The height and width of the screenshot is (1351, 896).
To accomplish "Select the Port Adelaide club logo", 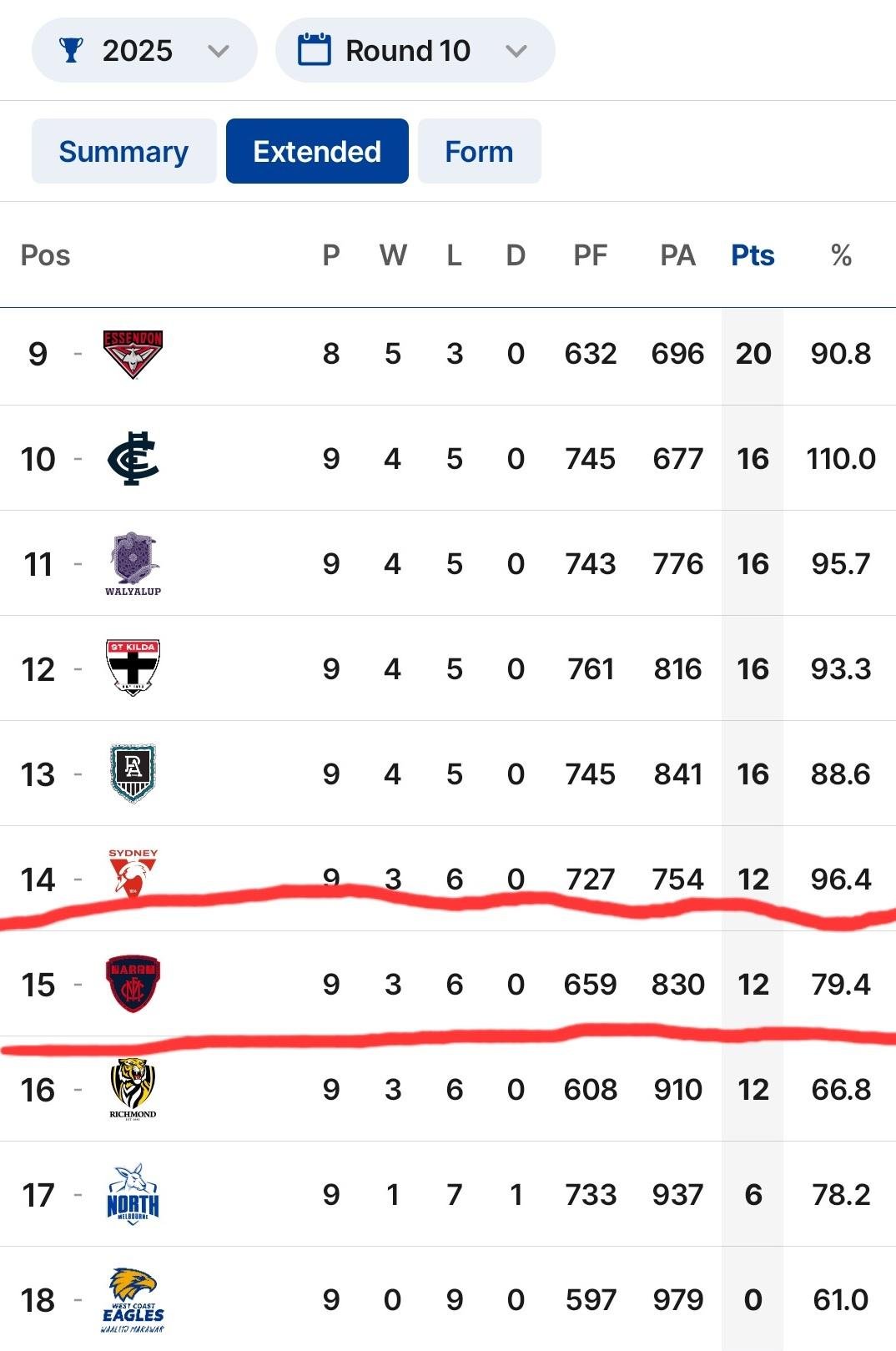I will pyautogui.click(x=133, y=774).
